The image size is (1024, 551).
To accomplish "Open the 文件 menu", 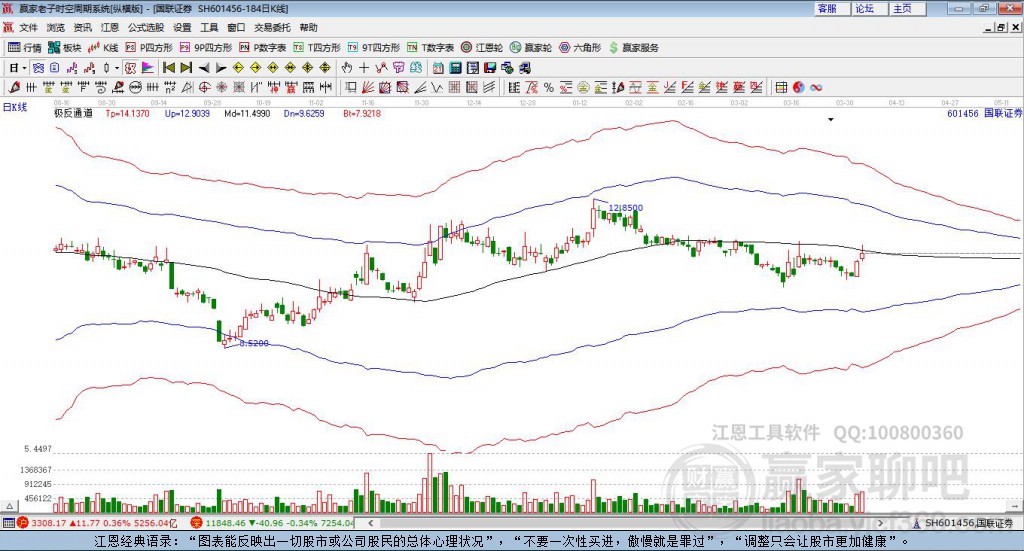I will pyautogui.click(x=29, y=27).
